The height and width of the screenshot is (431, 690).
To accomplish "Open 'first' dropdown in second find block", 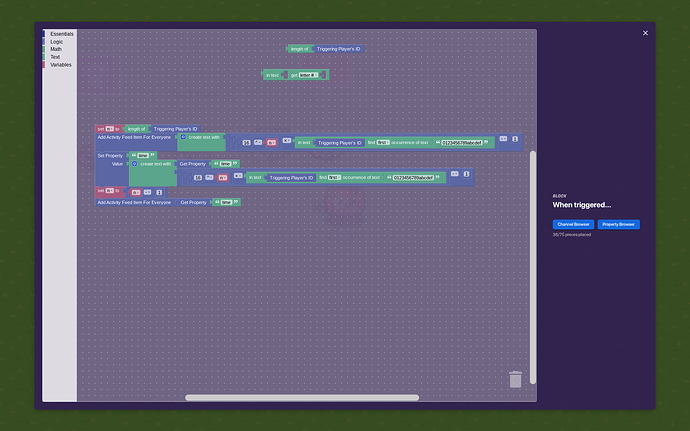I will click(334, 177).
